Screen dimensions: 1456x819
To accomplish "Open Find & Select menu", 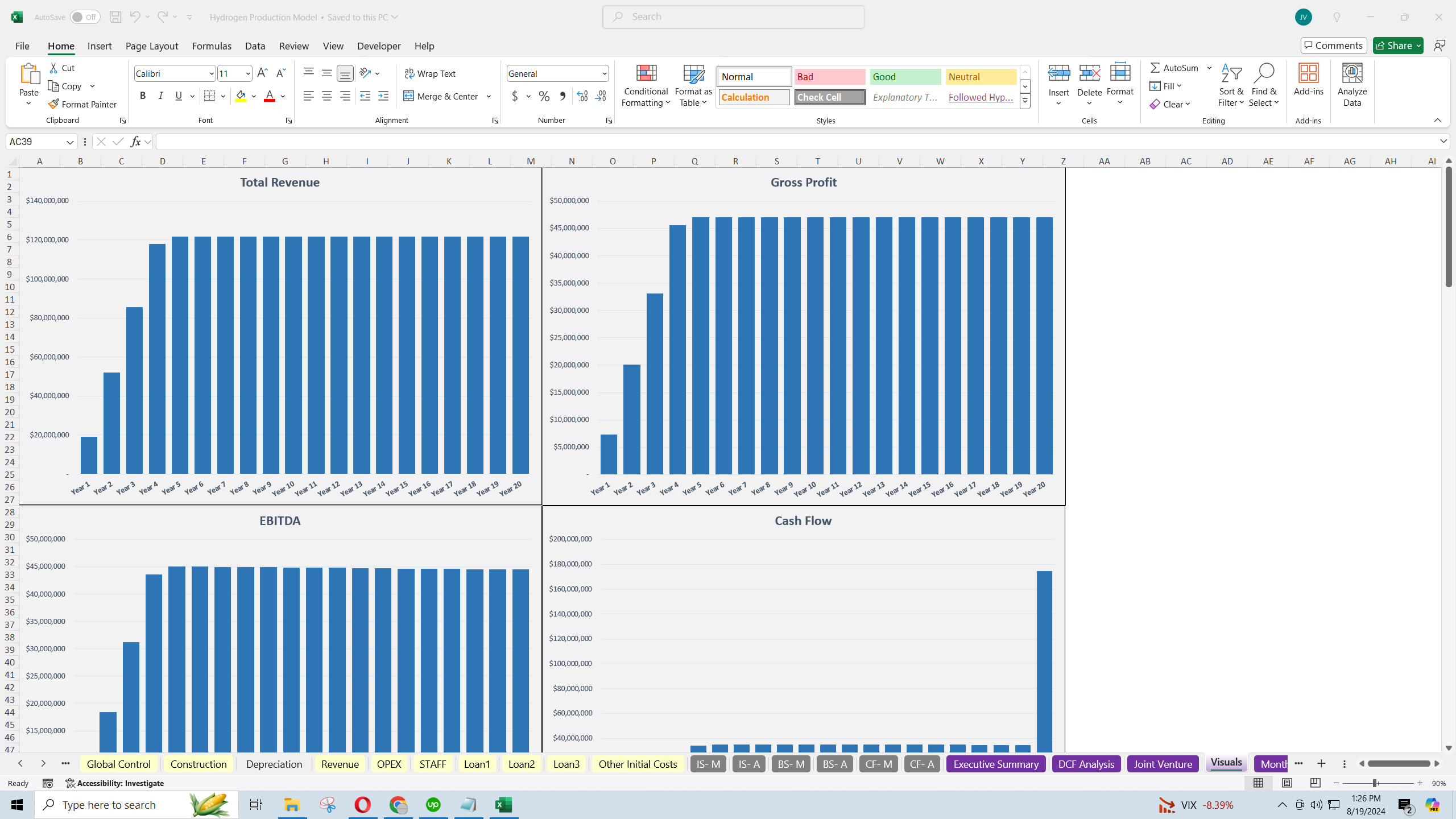I will [x=1264, y=85].
